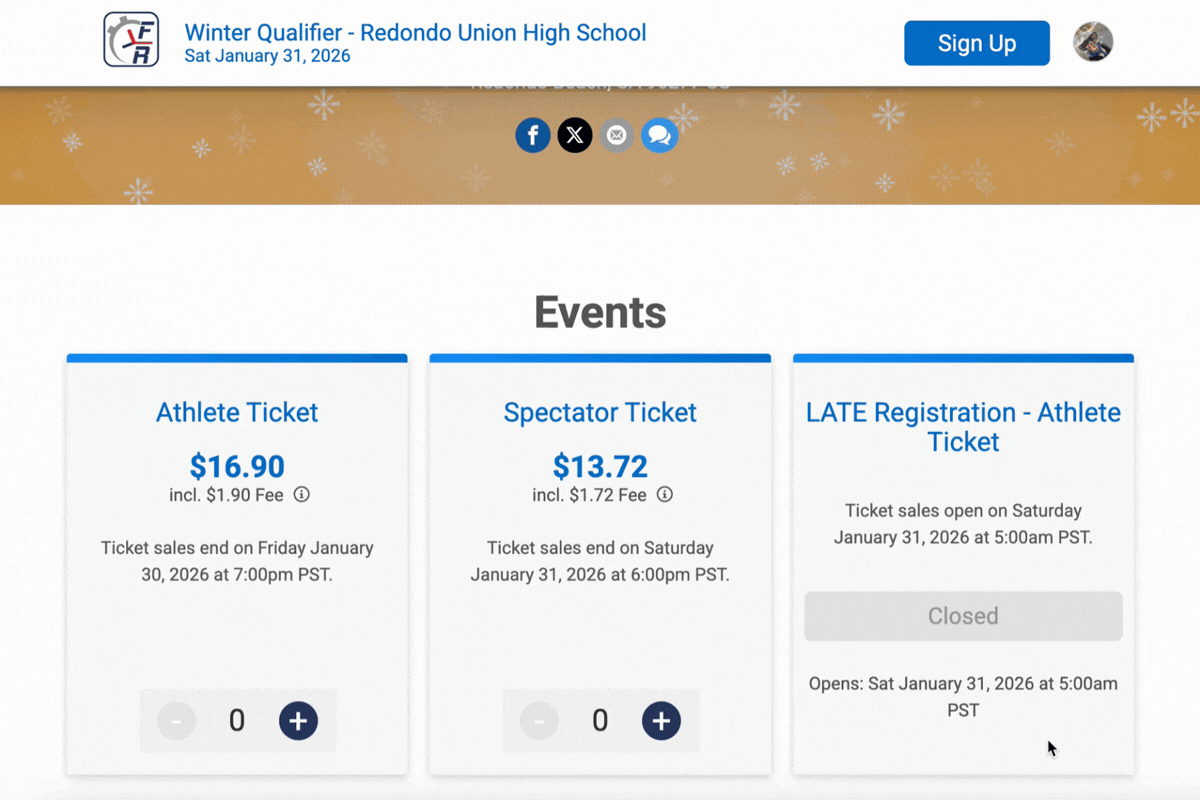Open your profile avatar menu

(x=1093, y=42)
